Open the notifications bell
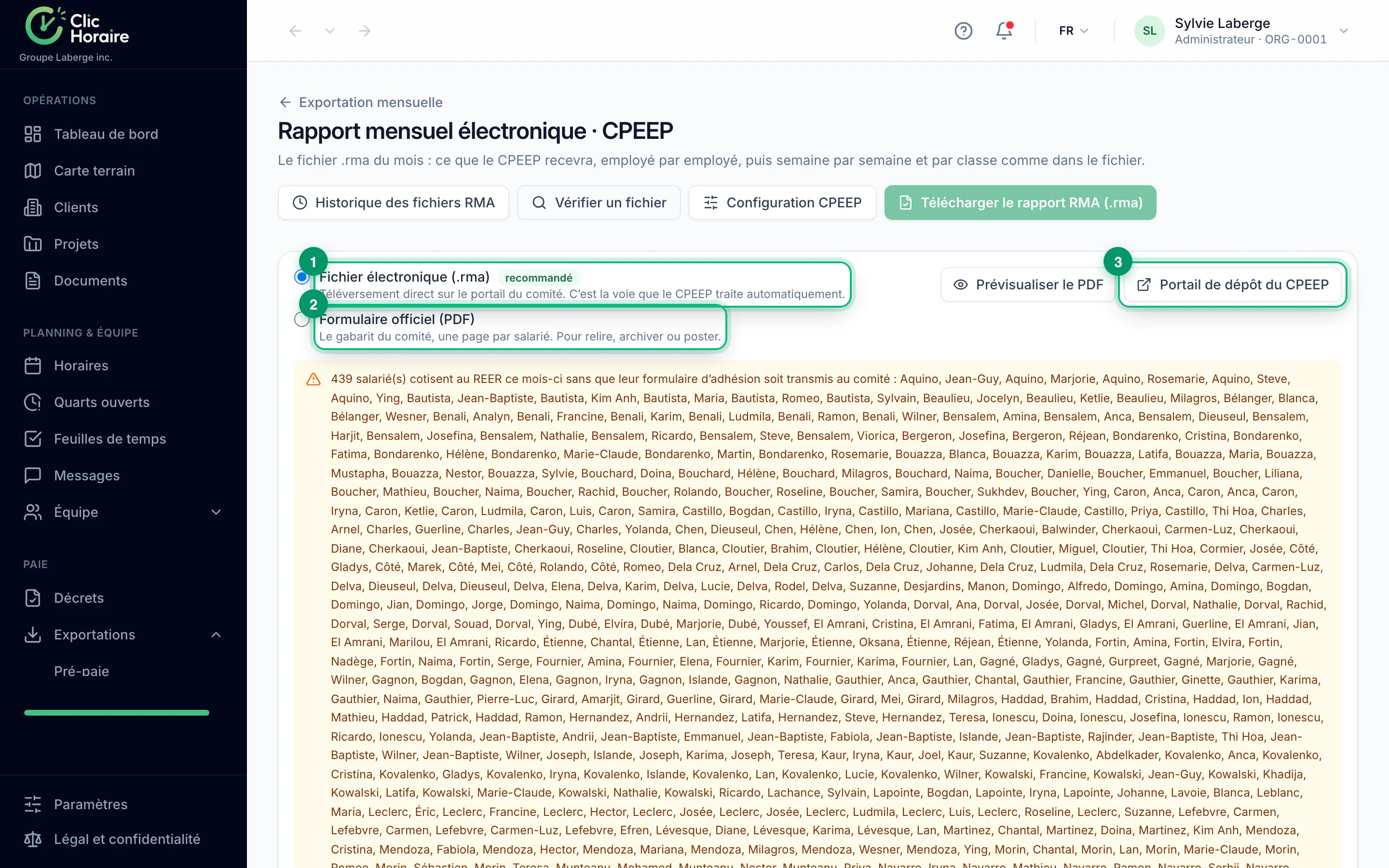Image resolution: width=1389 pixels, height=868 pixels. click(x=1004, y=30)
